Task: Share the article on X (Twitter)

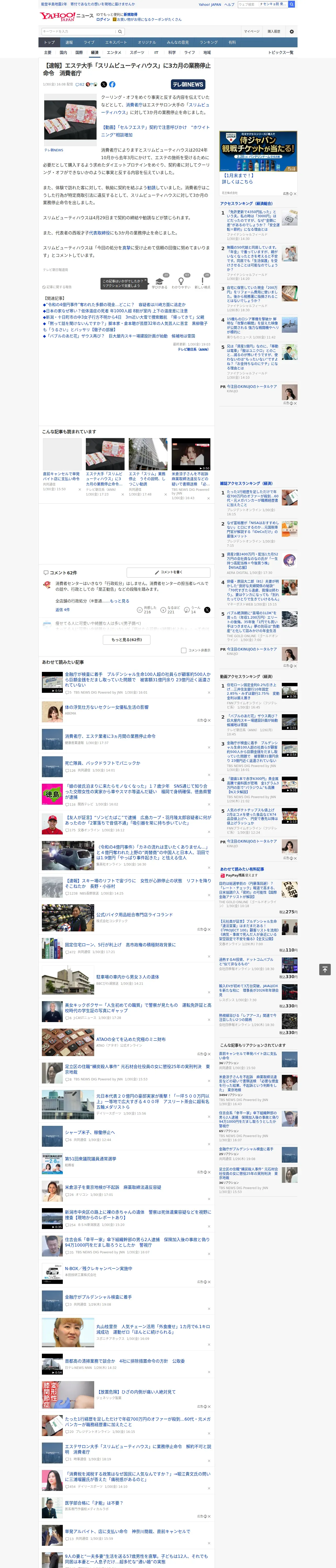Action: [x=104, y=85]
